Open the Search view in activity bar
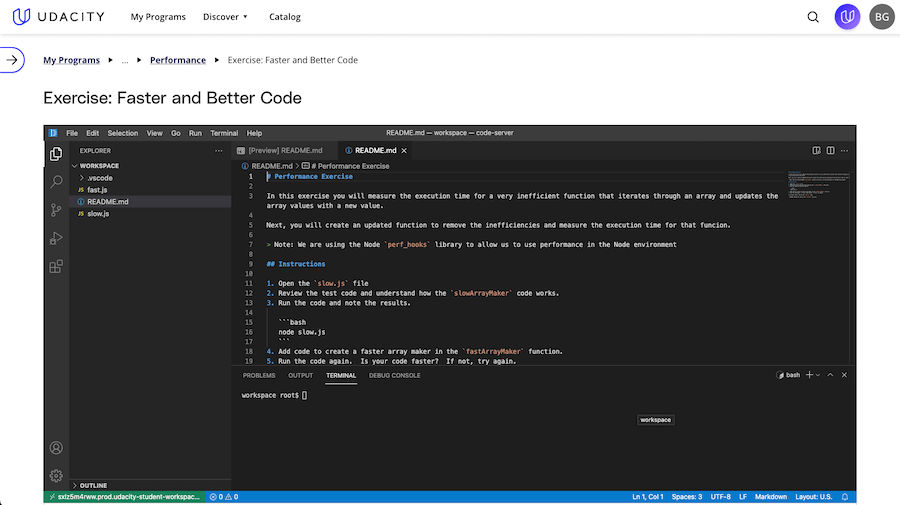Viewport: 900px width, 505px height. pos(56,182)
